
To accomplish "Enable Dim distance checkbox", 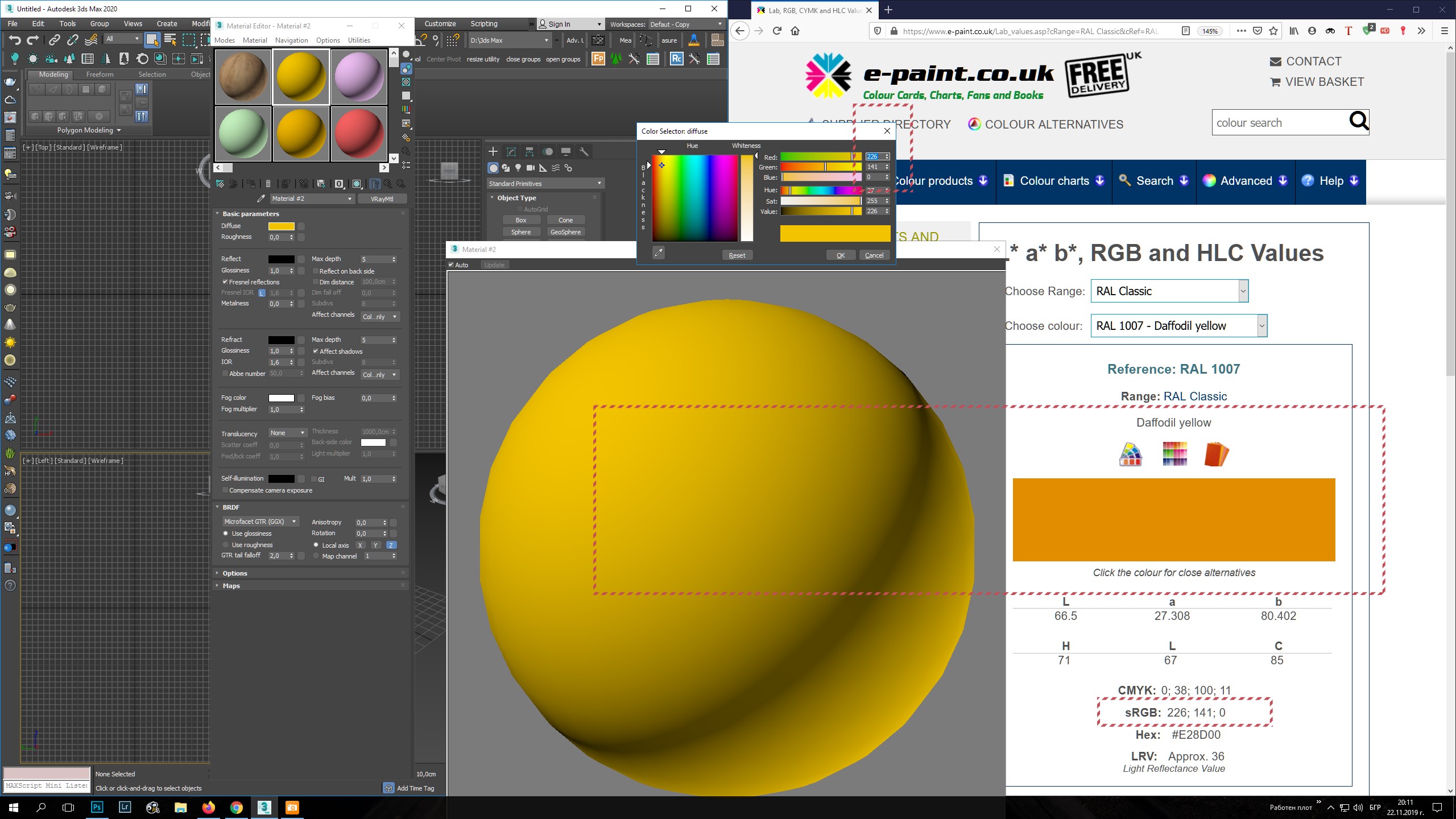I will click(x=315, y=282).
